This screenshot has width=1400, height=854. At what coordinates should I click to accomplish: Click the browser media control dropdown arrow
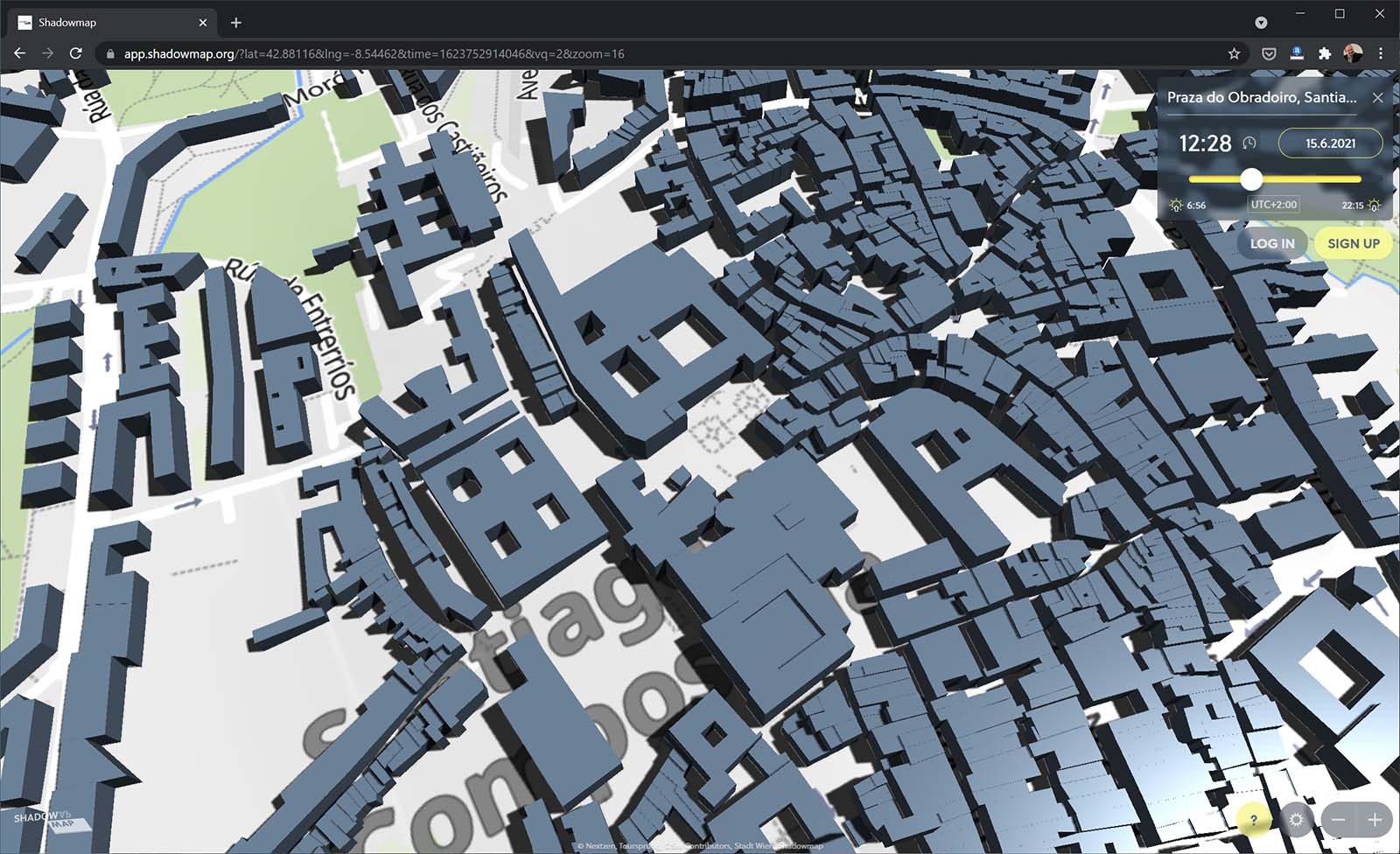[x=1261, y=23]
